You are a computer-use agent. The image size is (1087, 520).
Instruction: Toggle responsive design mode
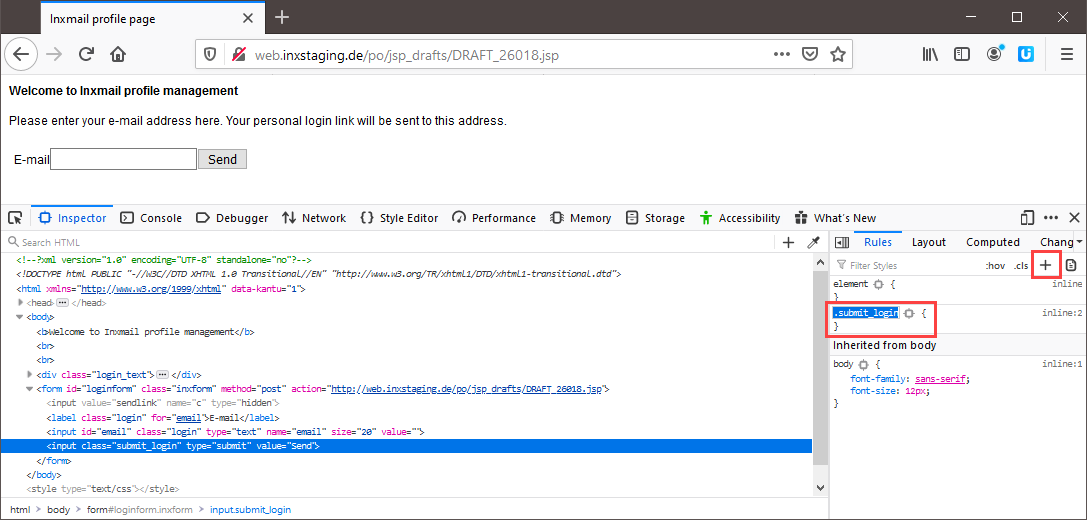[x=1027, y=218]
